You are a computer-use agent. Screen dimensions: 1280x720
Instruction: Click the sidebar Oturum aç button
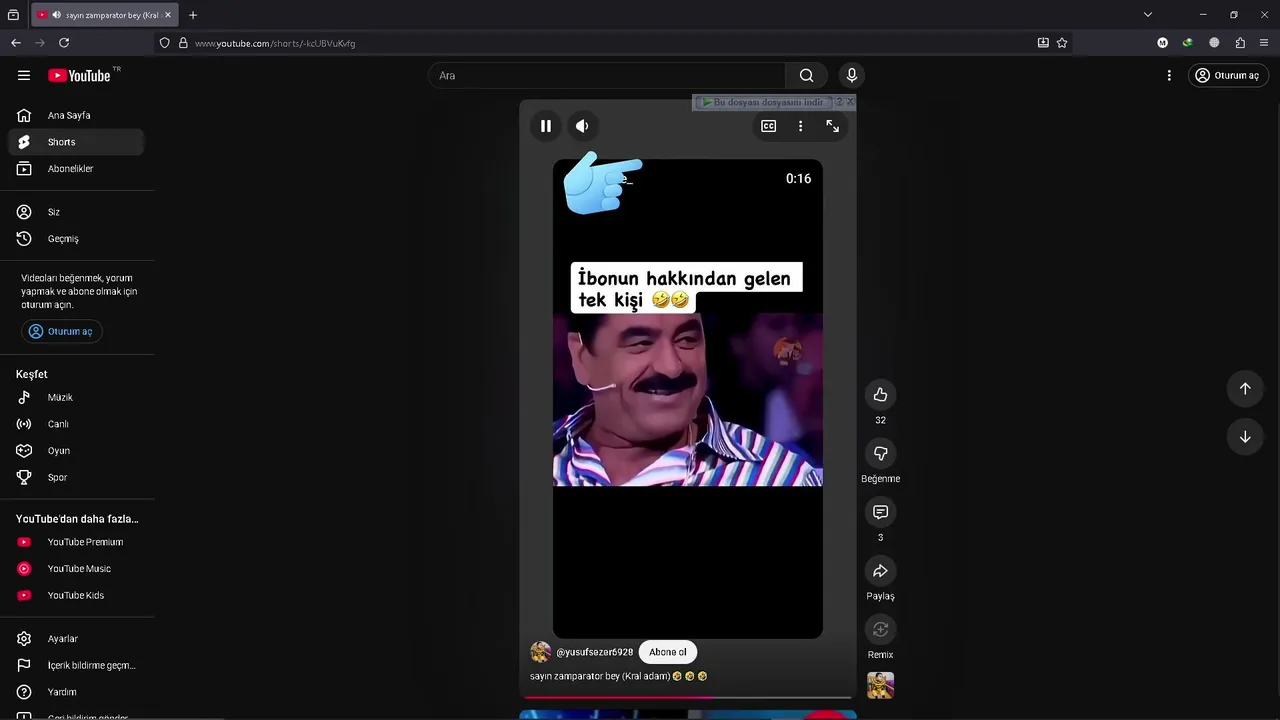point(61,331)
